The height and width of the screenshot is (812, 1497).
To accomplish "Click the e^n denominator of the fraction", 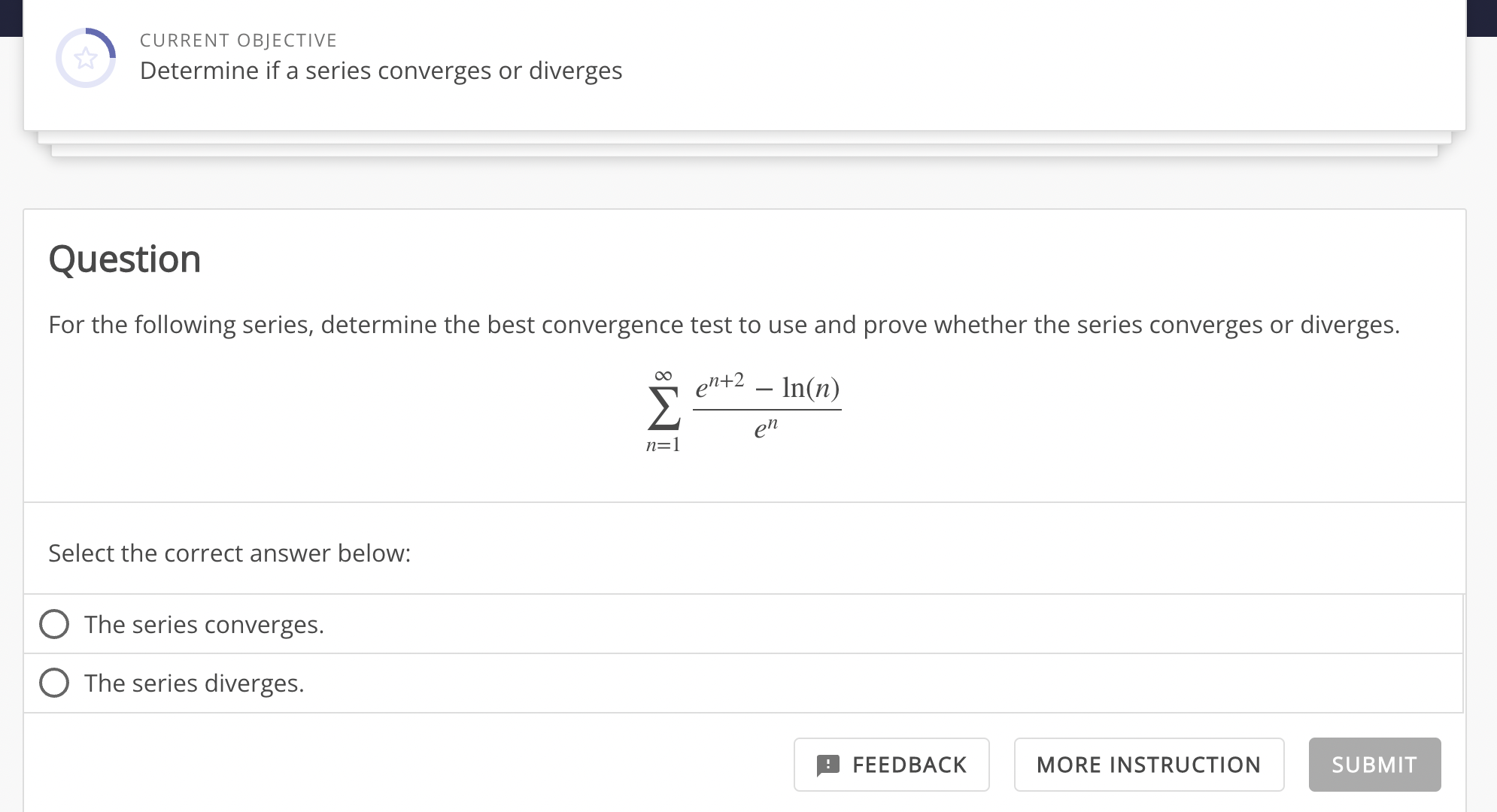I will pyautogui.click(x=766, y=429).
